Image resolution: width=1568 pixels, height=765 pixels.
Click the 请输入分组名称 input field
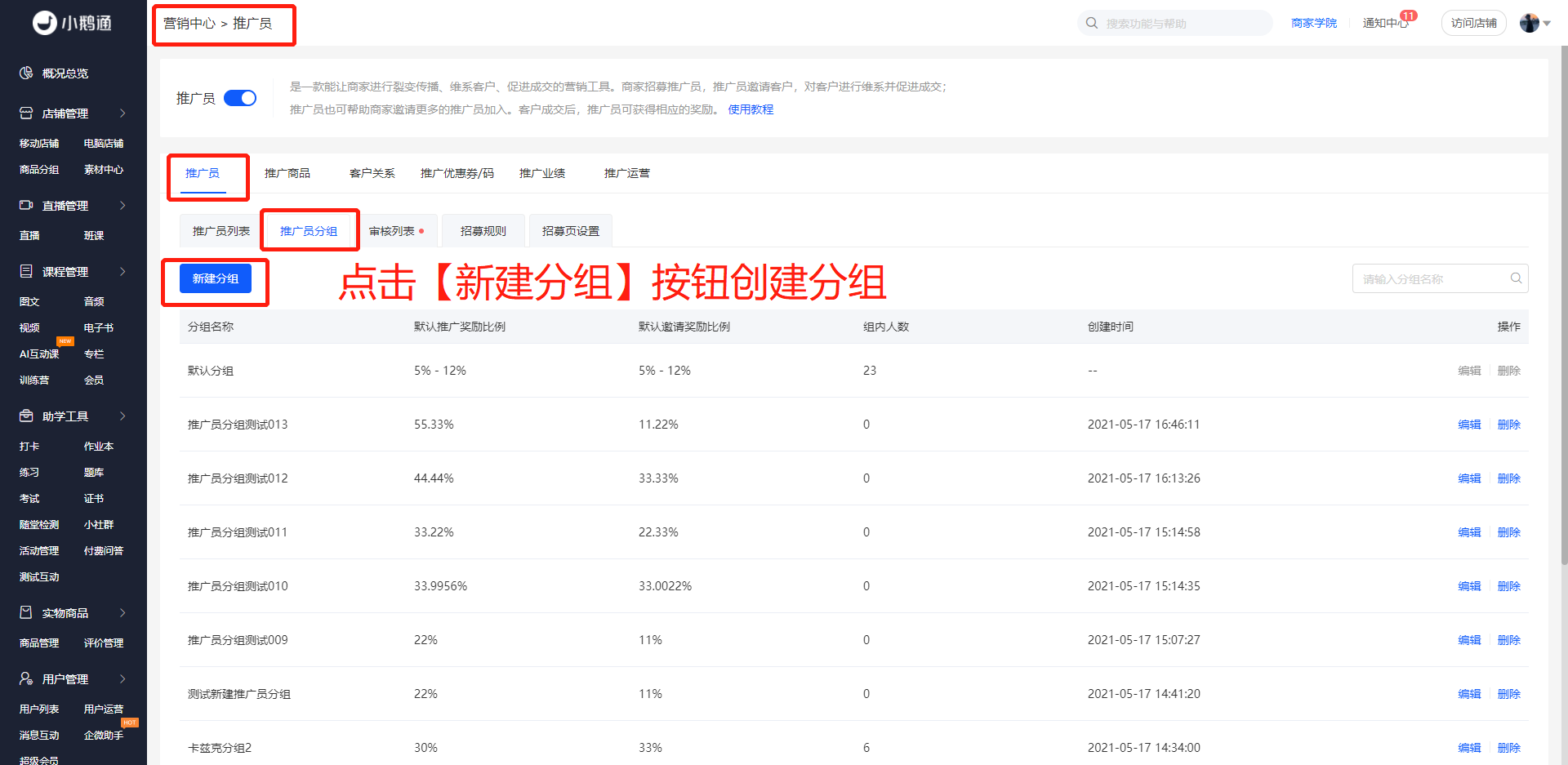click(x=1440, y=278)
